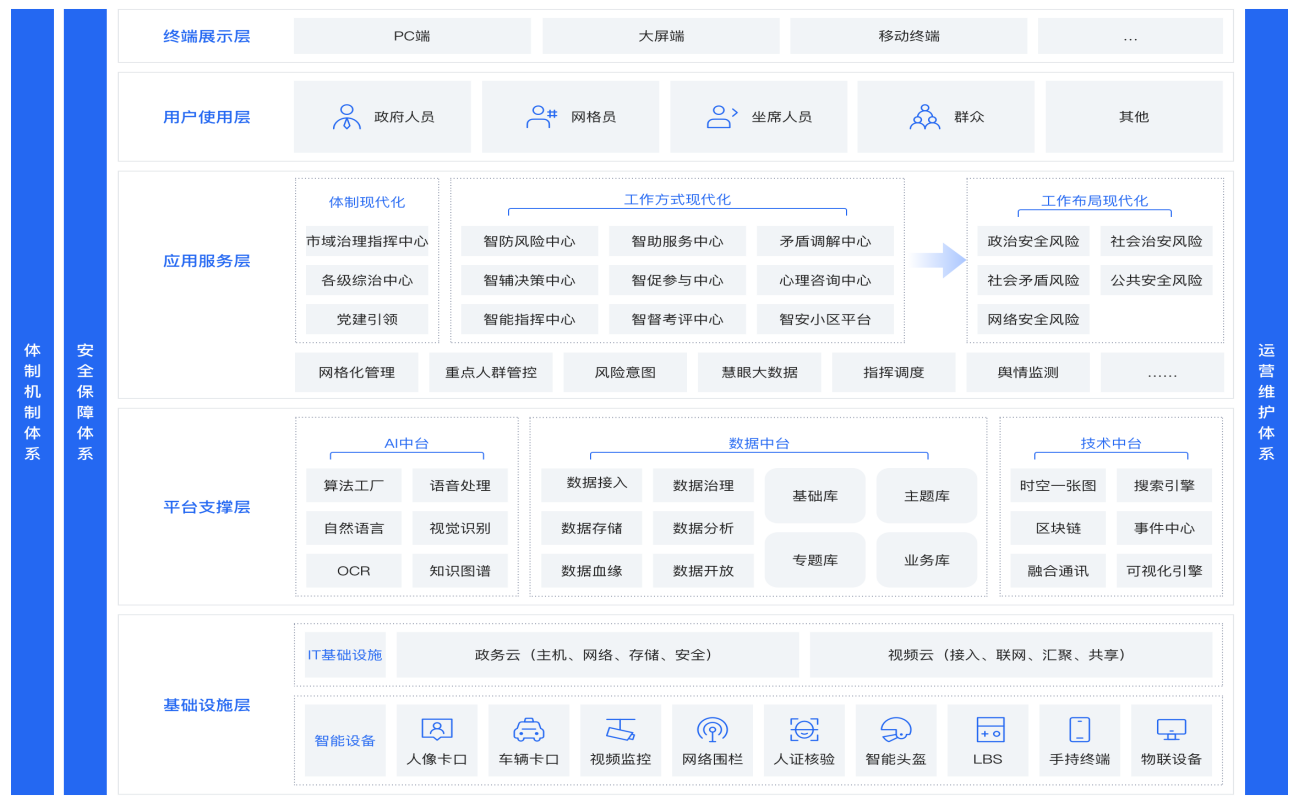Click the 慧眼大数据 button

point(759,371)
